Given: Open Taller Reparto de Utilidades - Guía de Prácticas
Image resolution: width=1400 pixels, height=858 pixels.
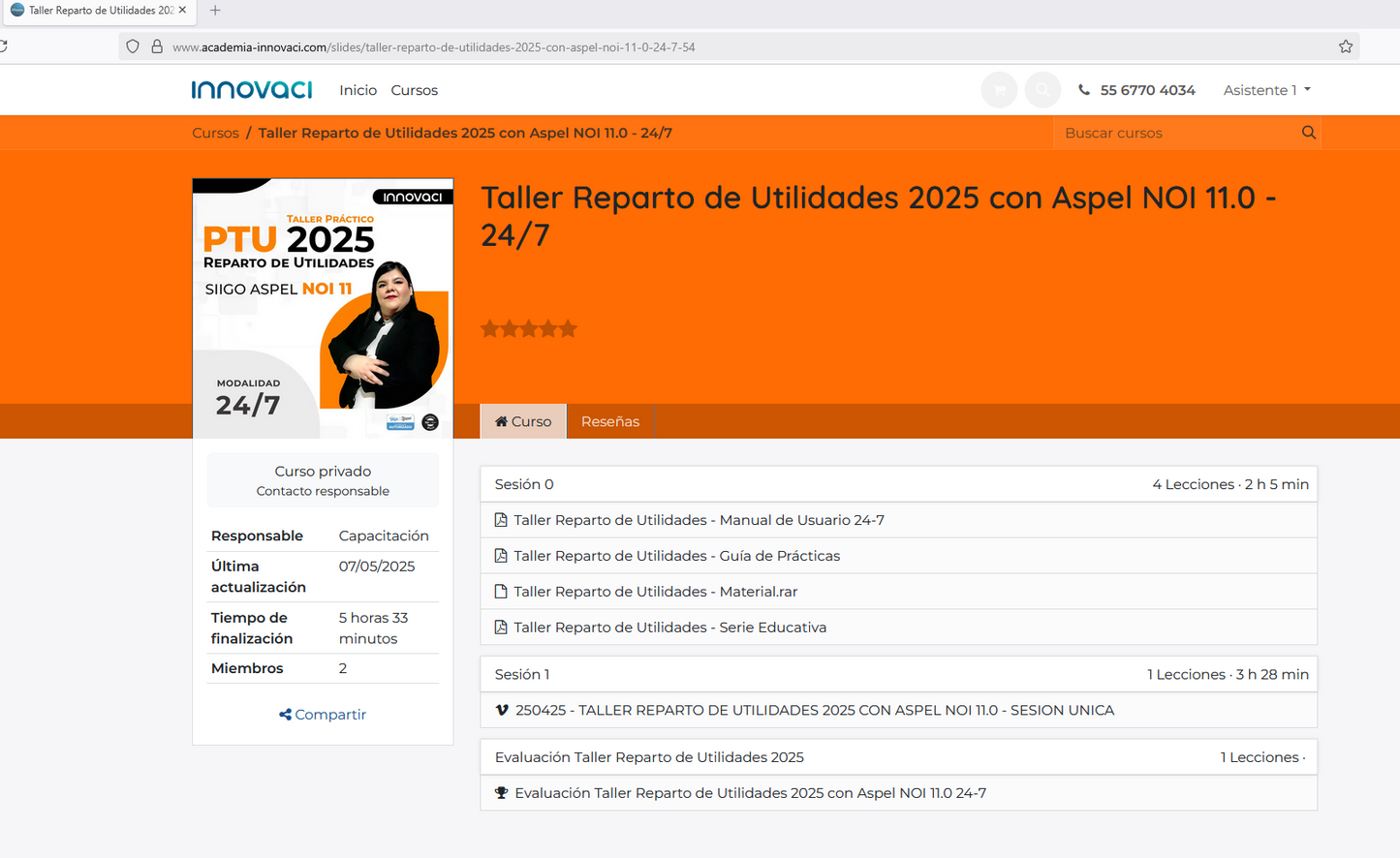Looking at the screenshot, I should [676, 556].
